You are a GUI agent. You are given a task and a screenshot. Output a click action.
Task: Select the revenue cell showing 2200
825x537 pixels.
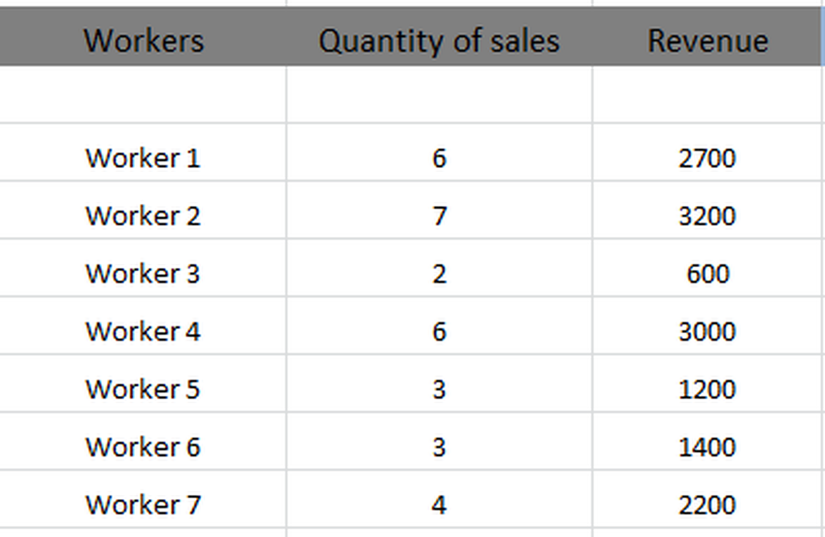pyautogui.click(x=707, y=505)
